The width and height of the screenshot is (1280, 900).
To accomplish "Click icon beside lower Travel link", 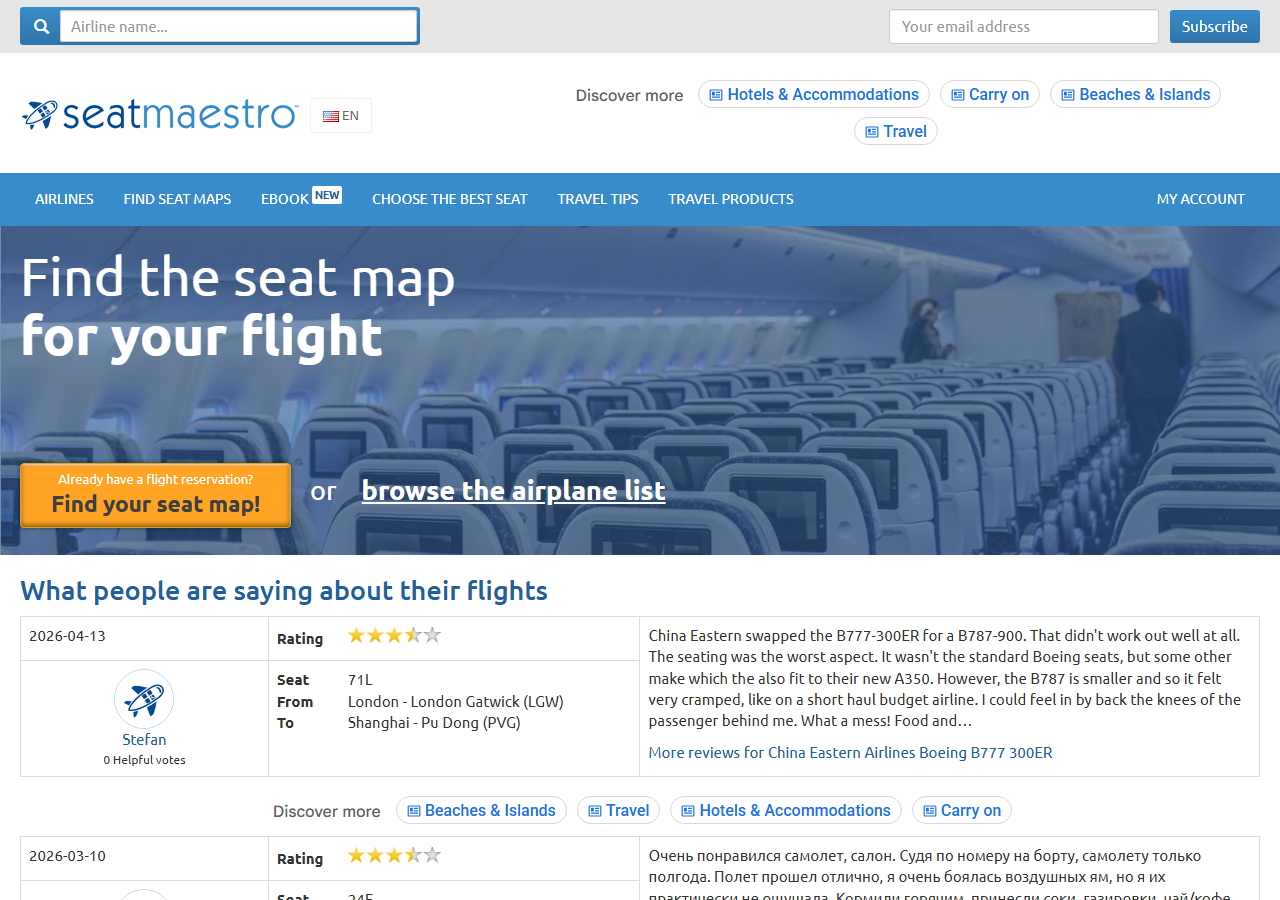I will coord(595,811).
